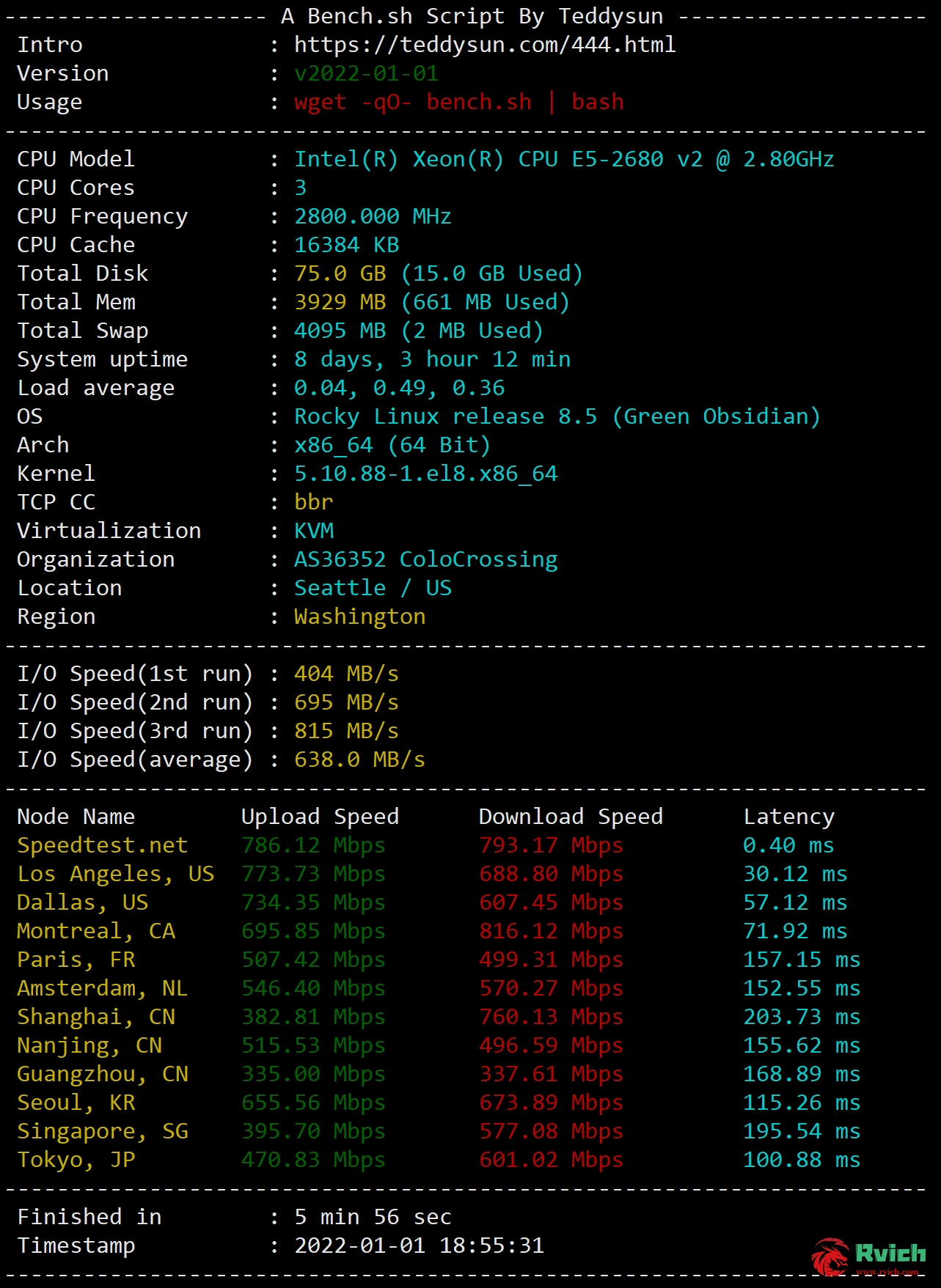
Task: Click Speedtest.net latency 0.40 ms
Action: pos(789,845)
